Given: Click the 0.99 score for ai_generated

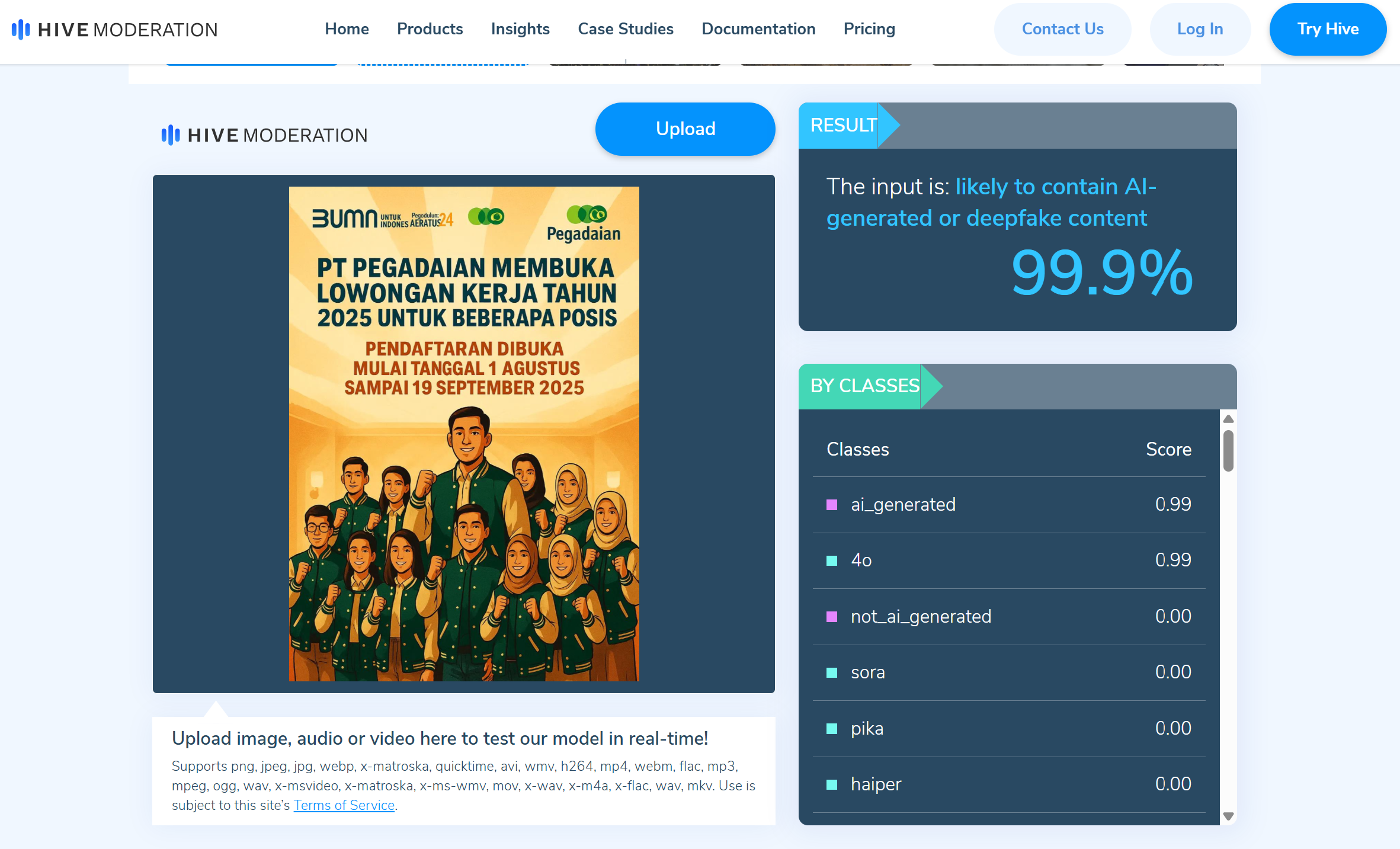Looking at the screenshot, I should 1173,504.
